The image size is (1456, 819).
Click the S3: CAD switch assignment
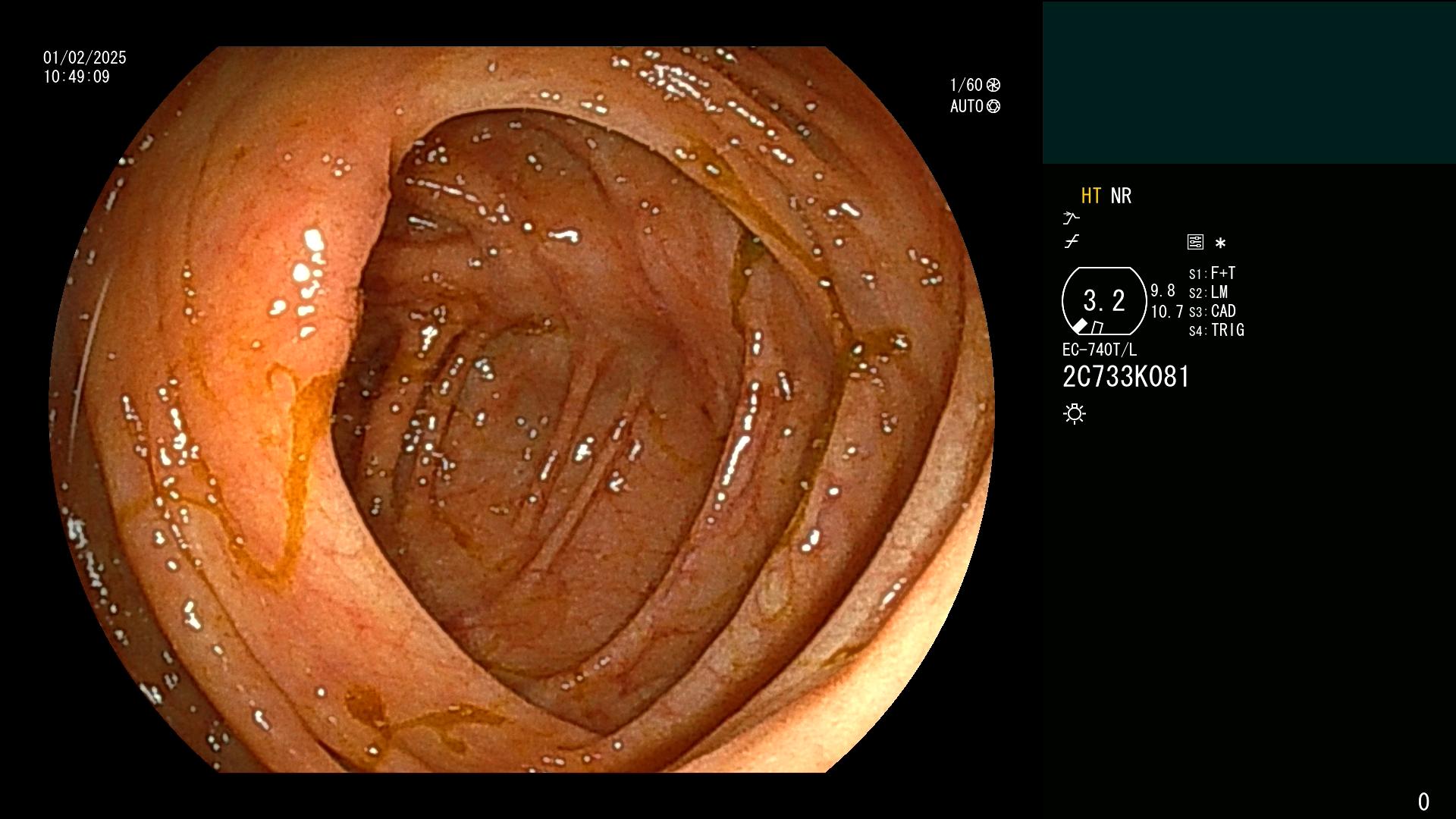point(1212,311)
